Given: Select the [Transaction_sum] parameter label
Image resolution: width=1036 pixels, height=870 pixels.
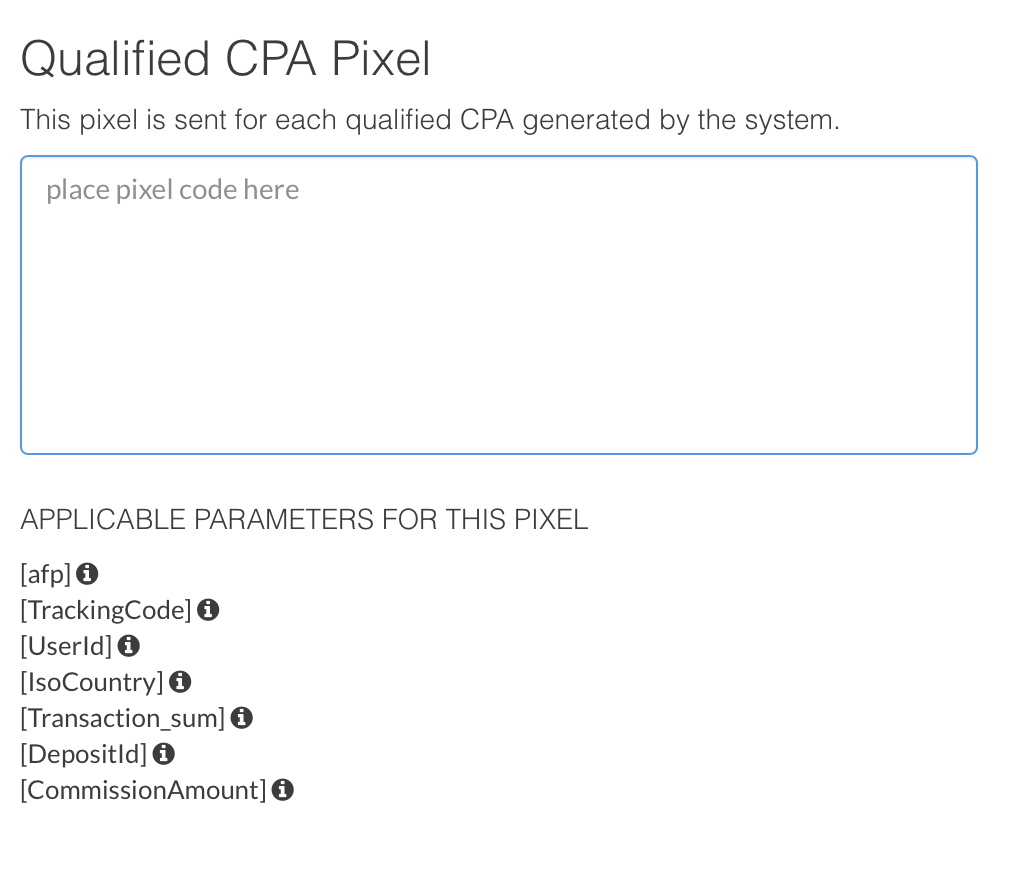Looking at the screenshot, I should point(123,718).
